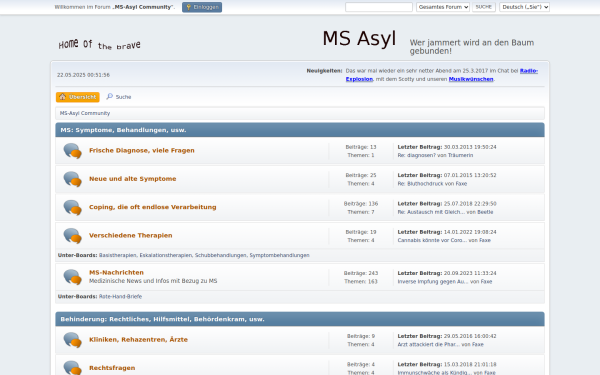600x375 pixels.
Task: Click board icon next to Kliniken, Rehazentren
Action: point(72,340)
